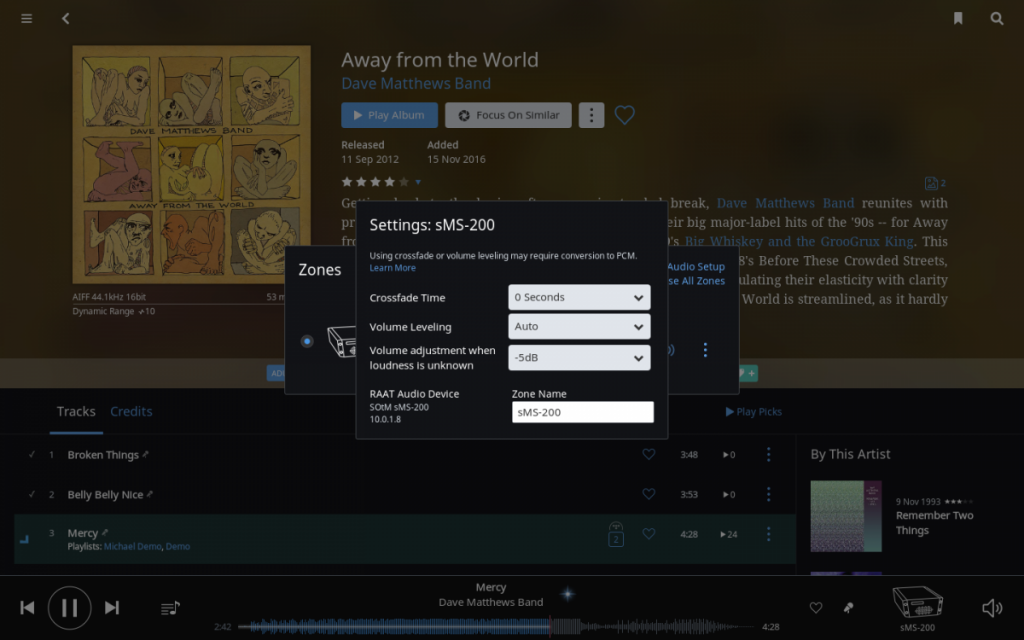Open the Remember Two Things album thumbnail

point(846,516)
